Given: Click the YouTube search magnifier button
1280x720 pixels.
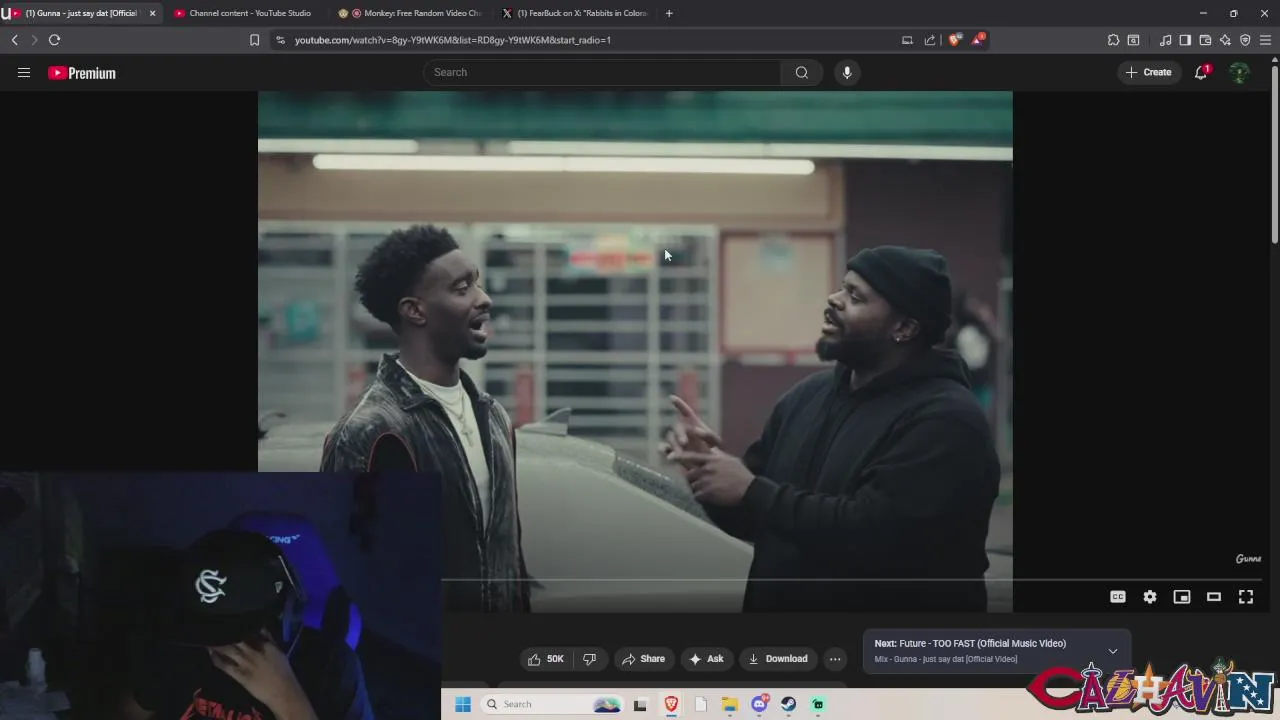Looking at the screenshot, I should [802, 72].
